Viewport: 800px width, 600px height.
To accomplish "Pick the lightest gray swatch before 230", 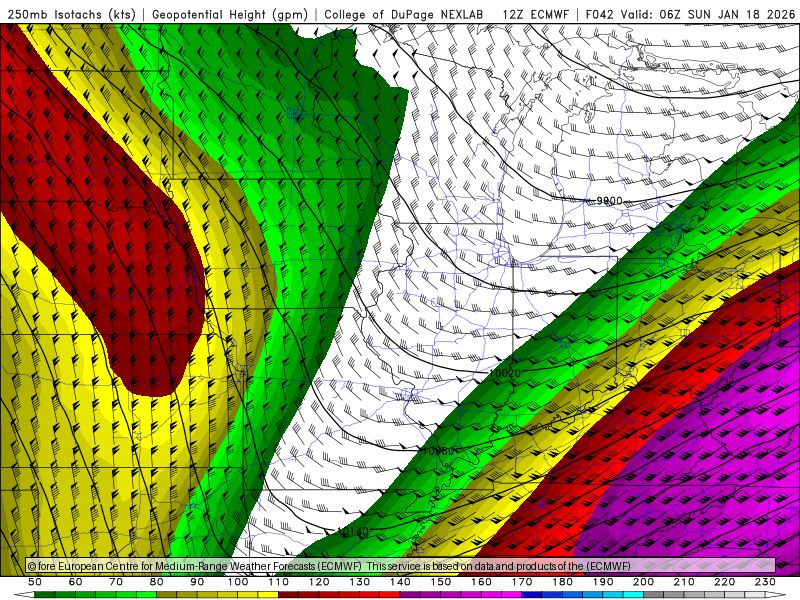I will [x=755, y=595].
